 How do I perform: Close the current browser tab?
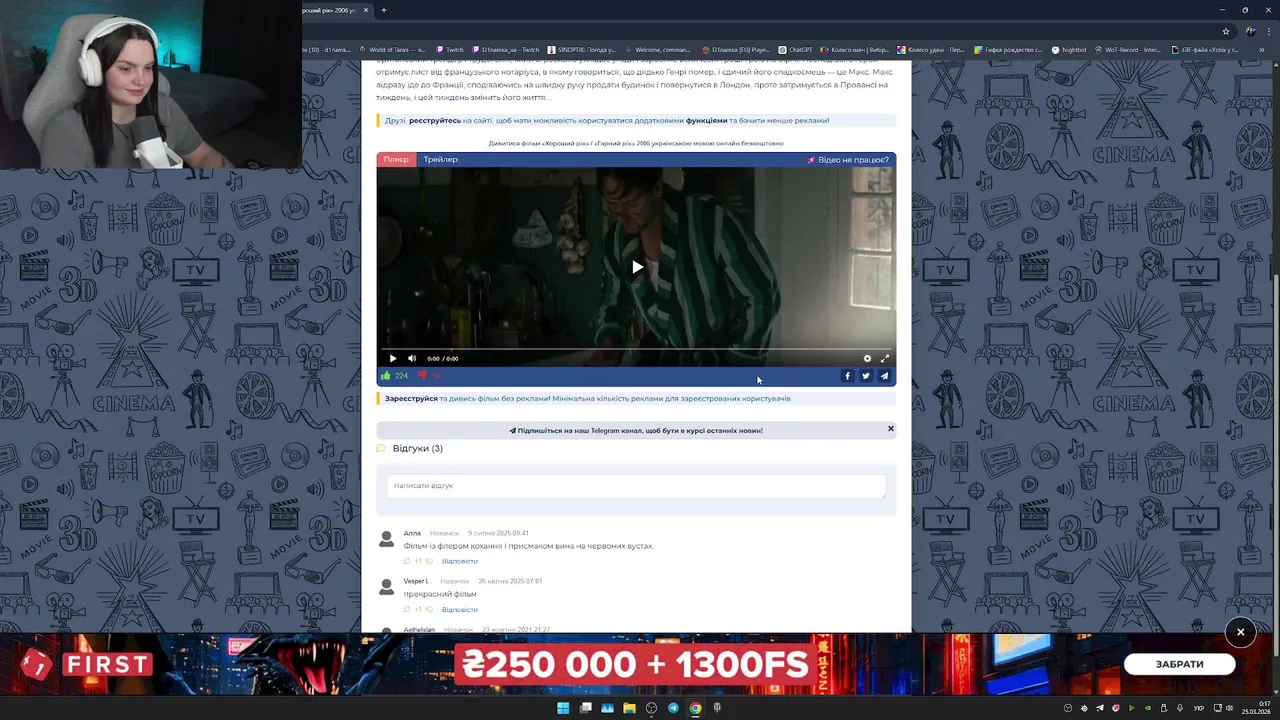(x=366, y=10)
